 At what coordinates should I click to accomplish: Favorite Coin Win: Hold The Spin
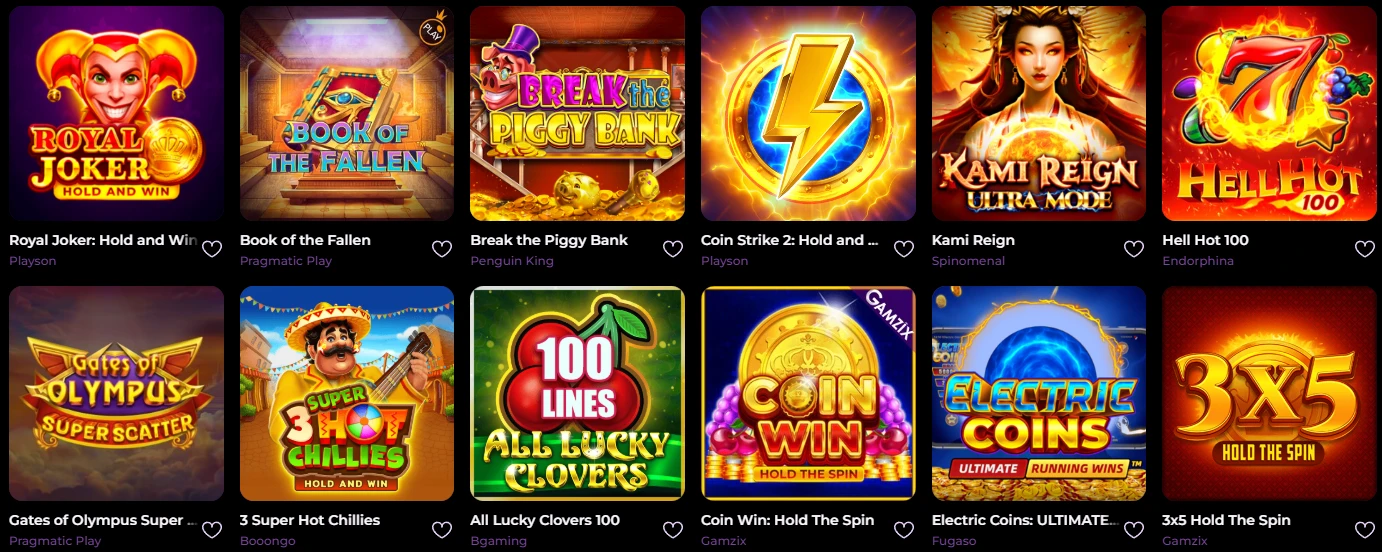tap(903, 529)
